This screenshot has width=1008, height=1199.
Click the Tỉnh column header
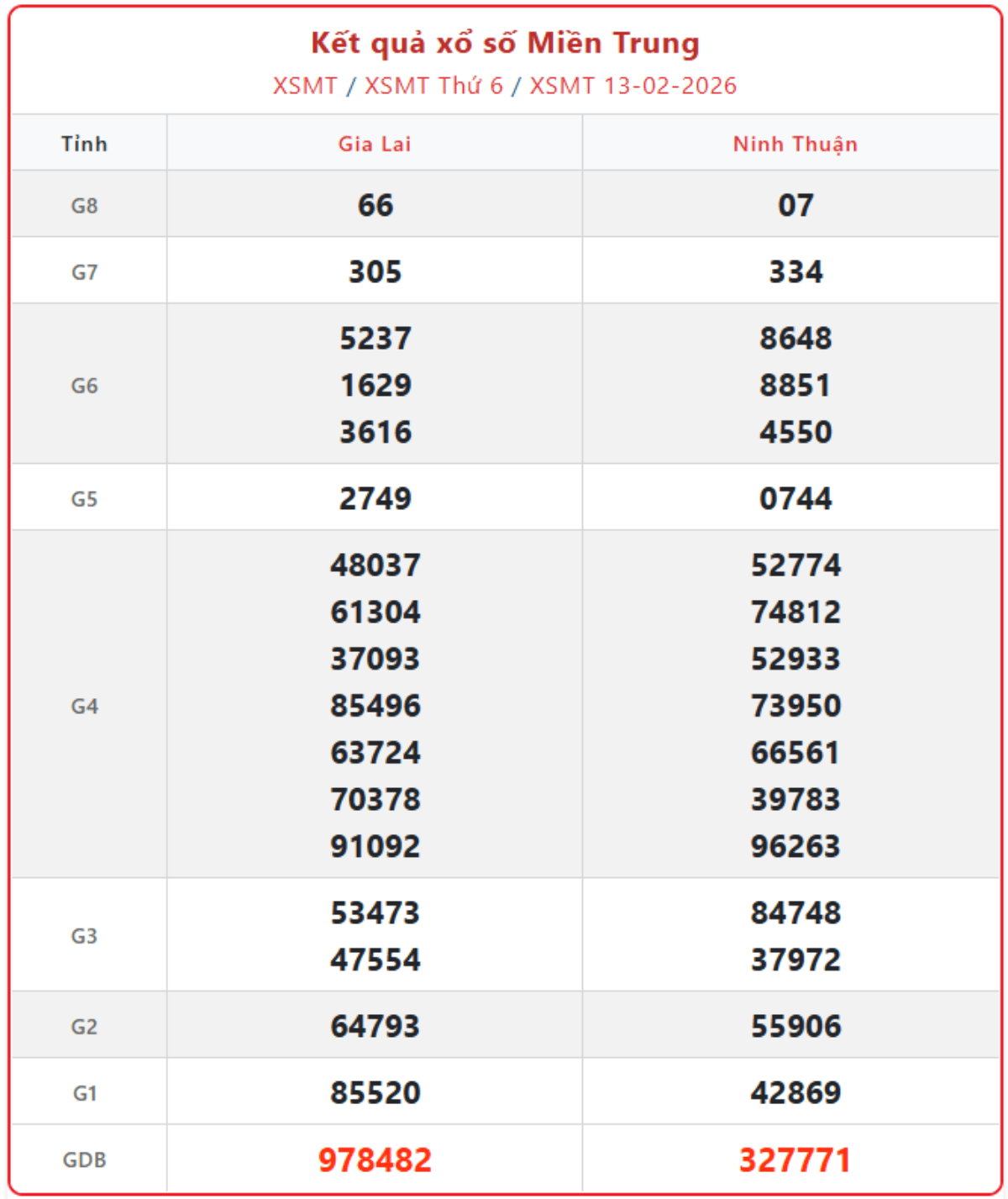click(x=84, y=144)
